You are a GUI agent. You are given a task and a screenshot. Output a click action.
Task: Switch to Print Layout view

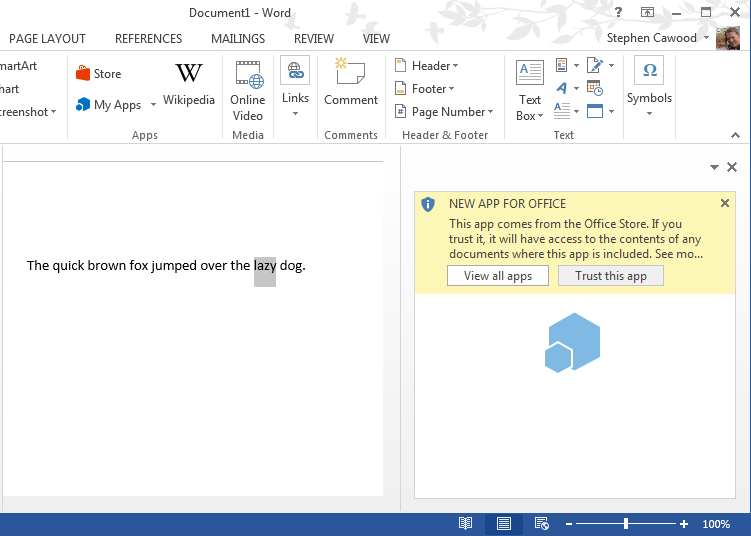point(503,524)
